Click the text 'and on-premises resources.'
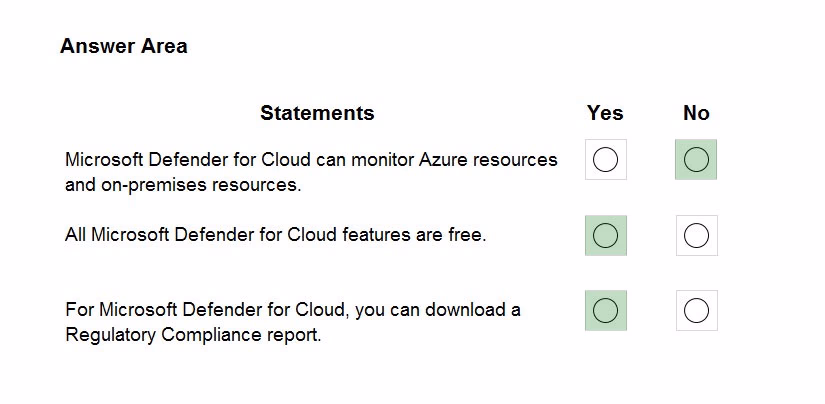This screenshot has width=825, height=404. click(183, 185)
